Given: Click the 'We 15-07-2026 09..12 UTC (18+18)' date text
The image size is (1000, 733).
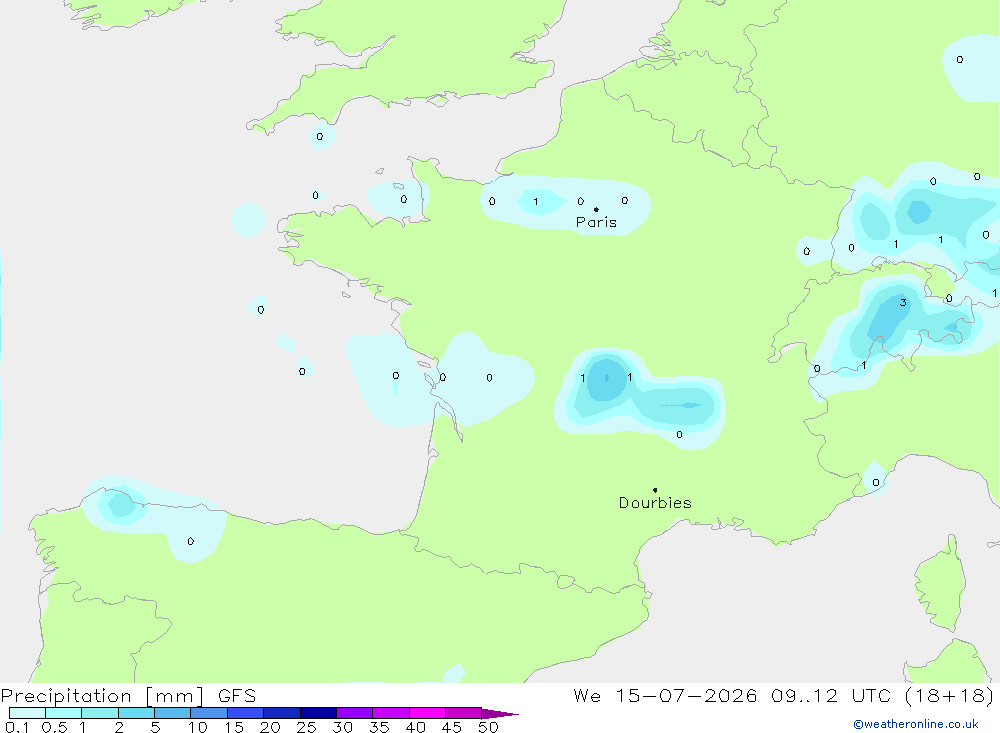Looking at the screenshot, I should 783,695.
